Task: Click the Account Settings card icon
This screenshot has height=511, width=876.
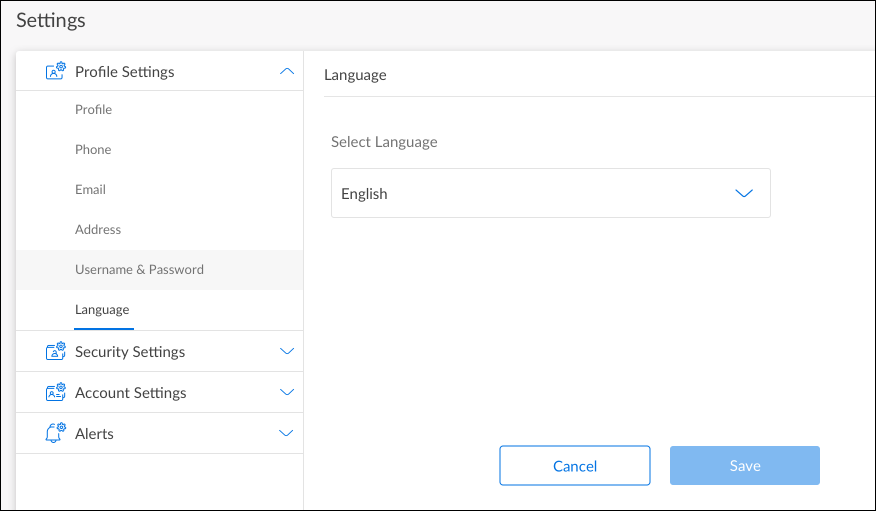Action: coord(56,393)
